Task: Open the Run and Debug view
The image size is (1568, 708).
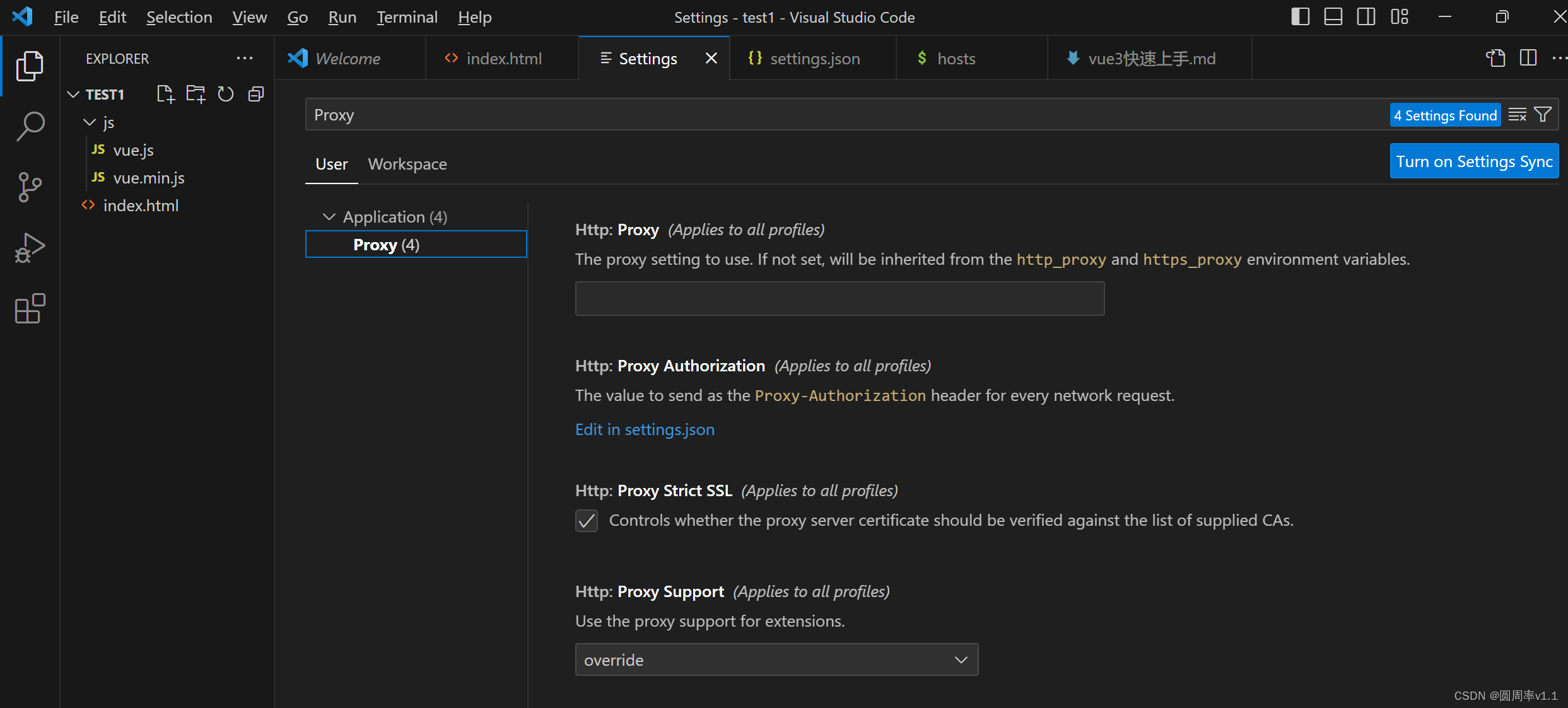Action: 30,248
